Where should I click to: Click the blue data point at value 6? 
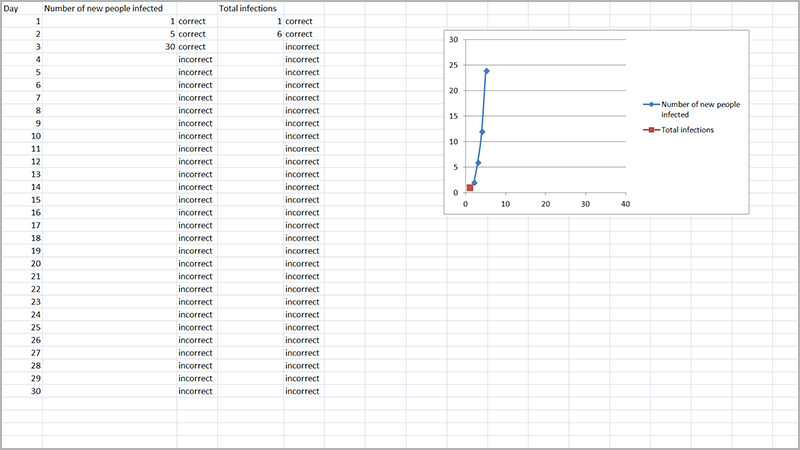click(x=478, y=163)
